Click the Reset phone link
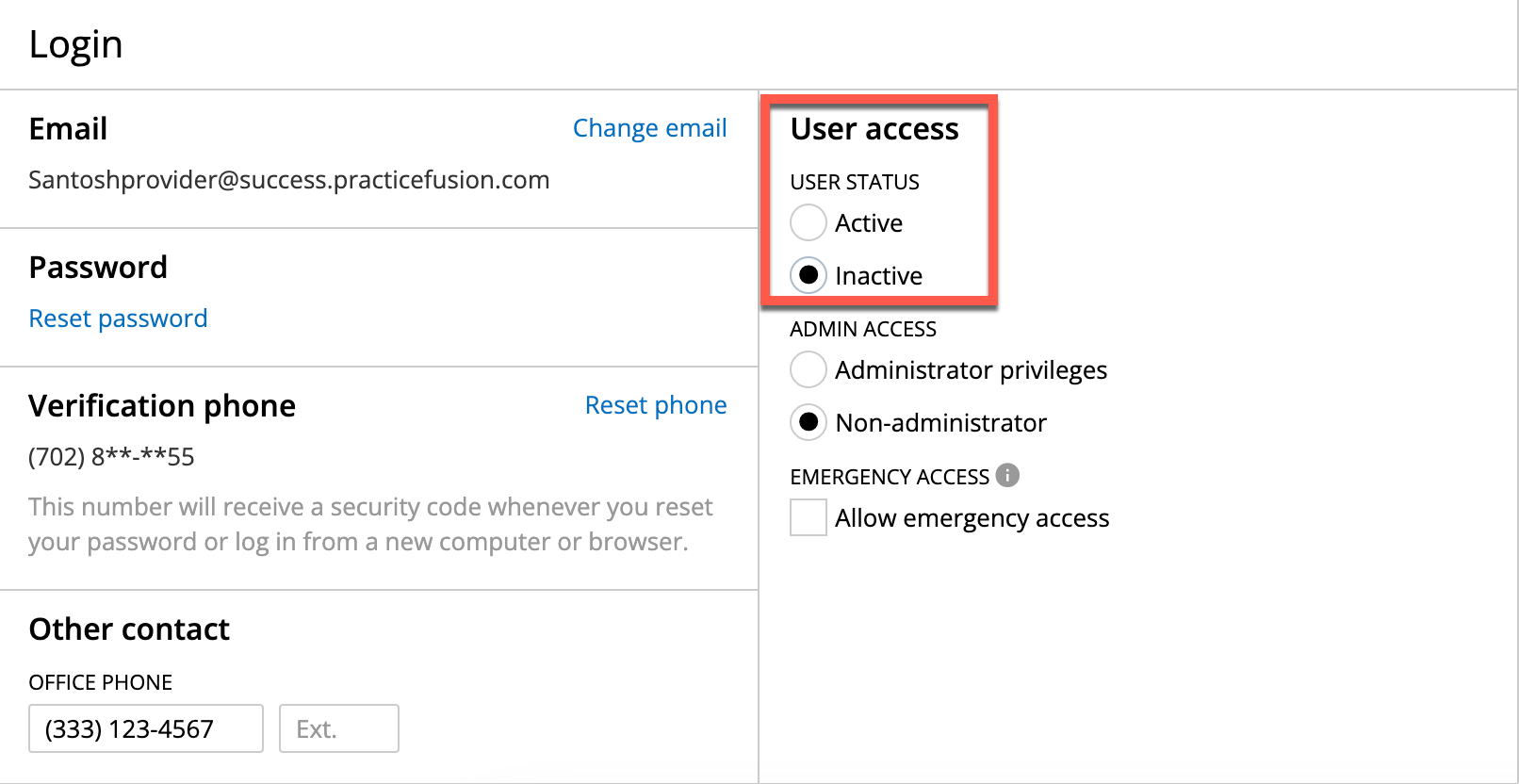This screenshot has width=1519, height=784. [x=656, y=404]
